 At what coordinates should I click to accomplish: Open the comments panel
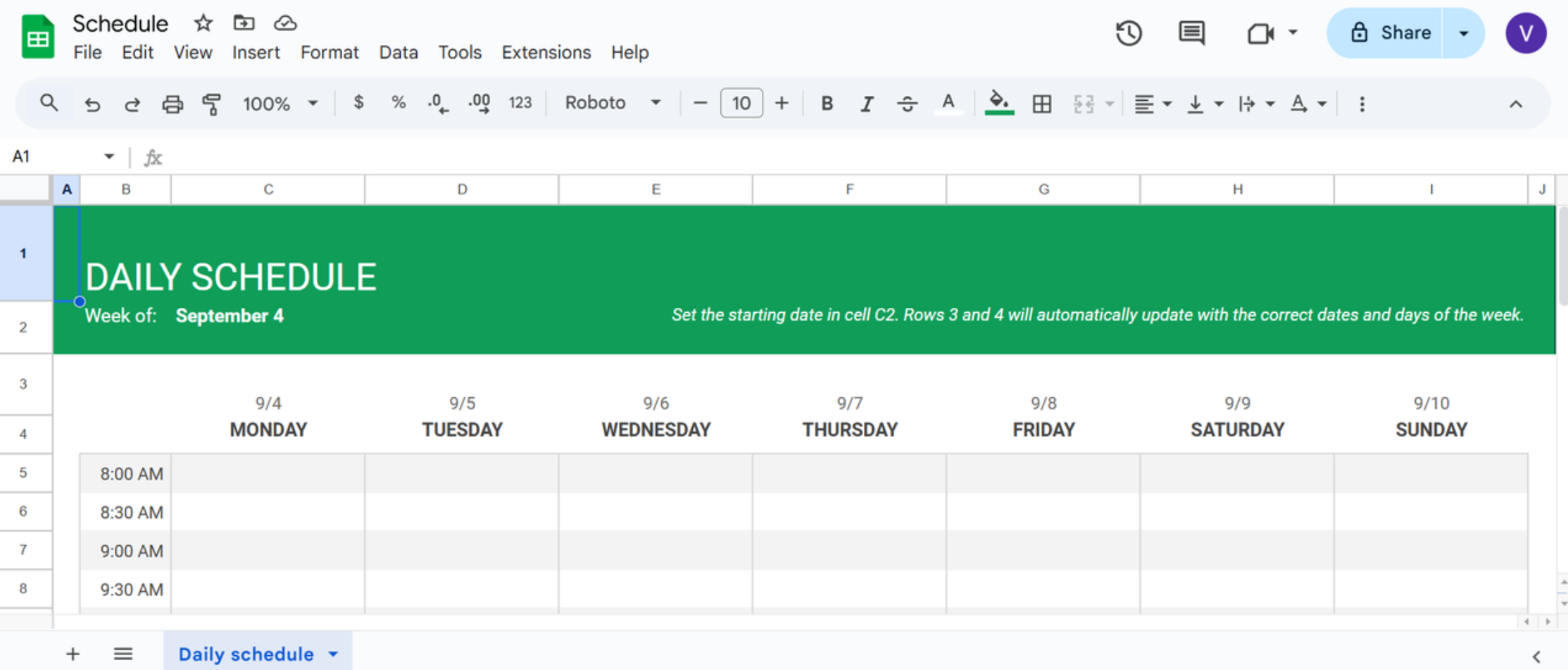coord(1191,32)
